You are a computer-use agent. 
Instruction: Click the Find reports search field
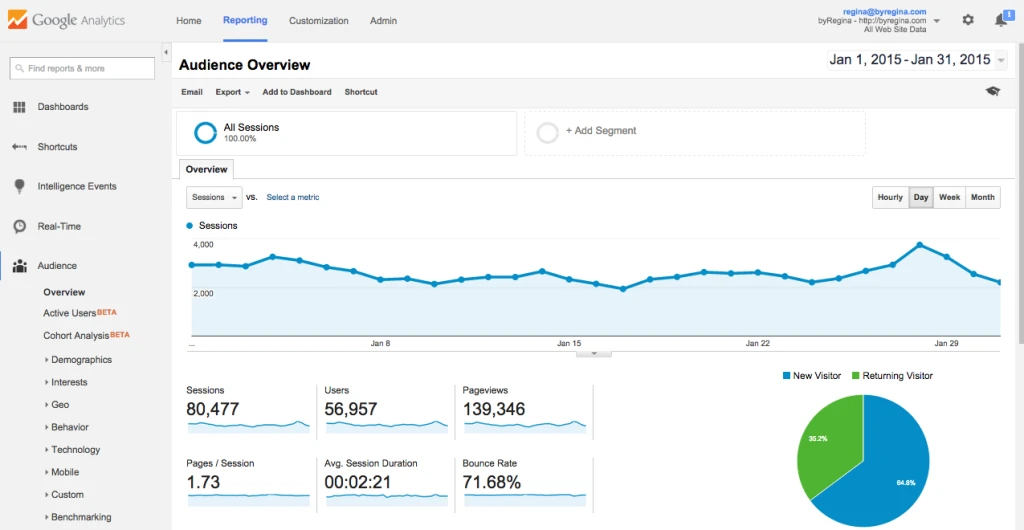coord(82,69)
